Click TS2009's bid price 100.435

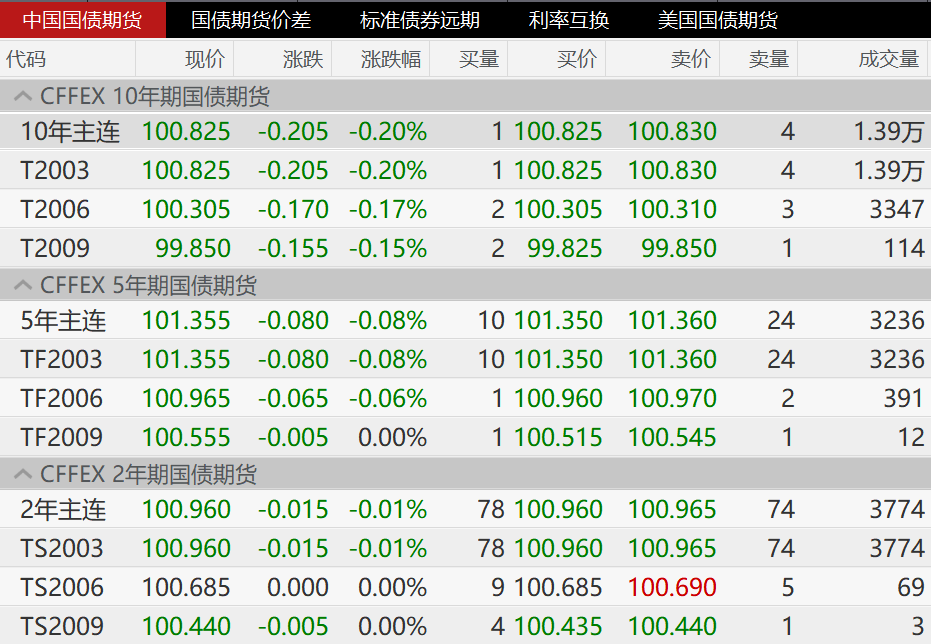coord(558,626)
